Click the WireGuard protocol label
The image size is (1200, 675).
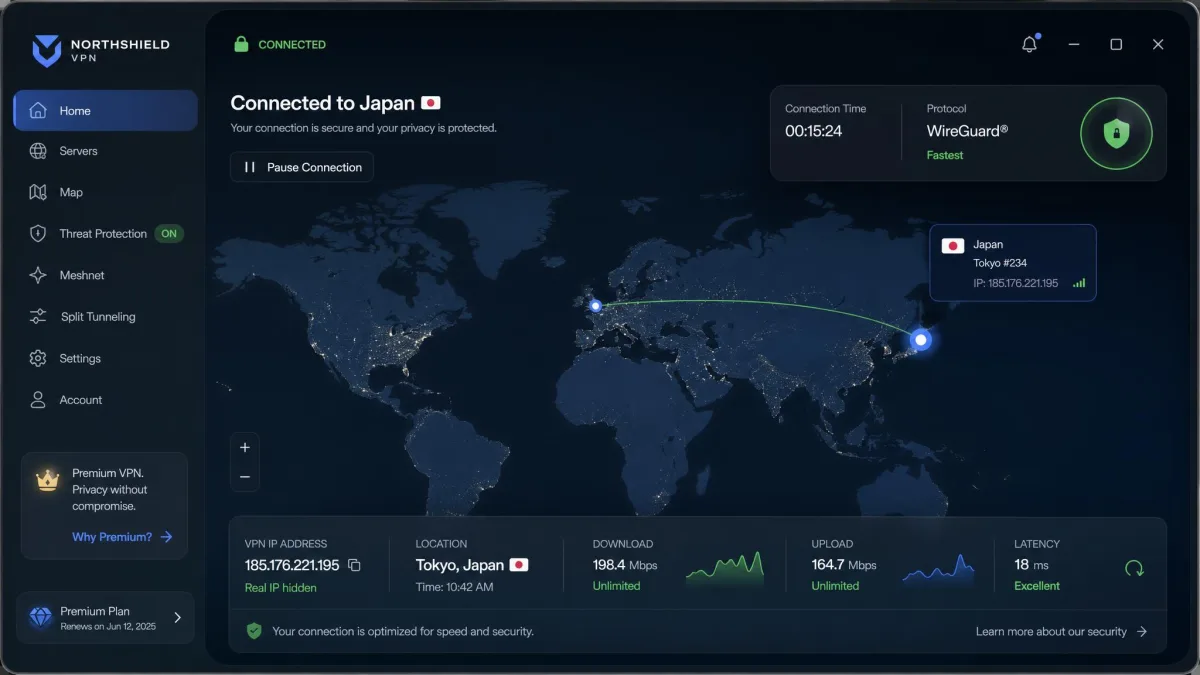pyautogui.click(x=968, y=131)
